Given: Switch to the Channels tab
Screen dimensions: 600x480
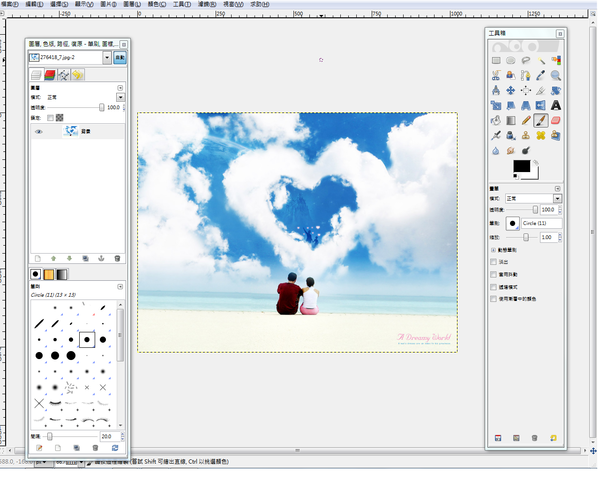Looking at the screenshot, I should [50, 75].
